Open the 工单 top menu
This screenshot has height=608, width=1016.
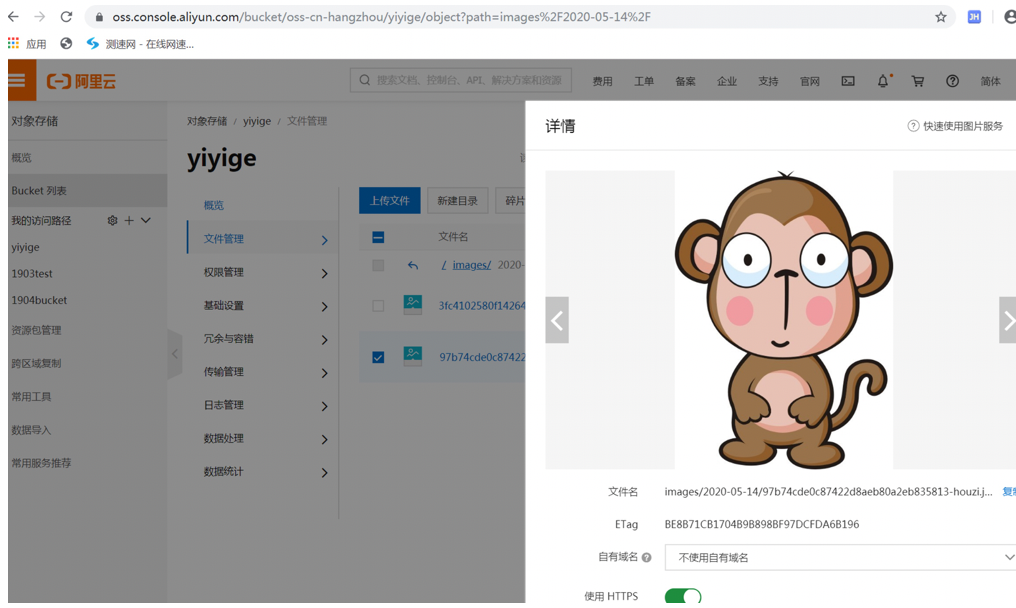click(x=643, y=81)
